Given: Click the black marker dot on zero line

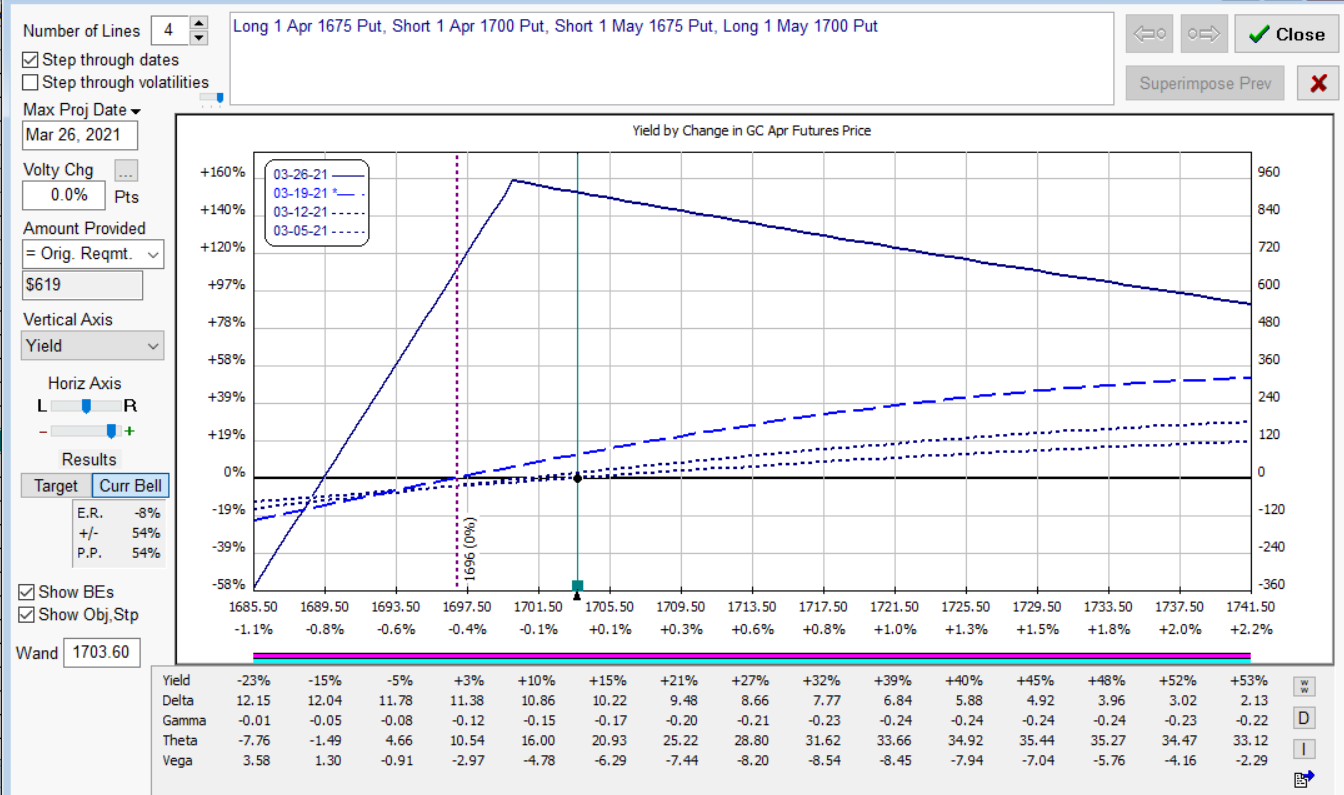Looking at the screenshot, I should coord(577,478).
